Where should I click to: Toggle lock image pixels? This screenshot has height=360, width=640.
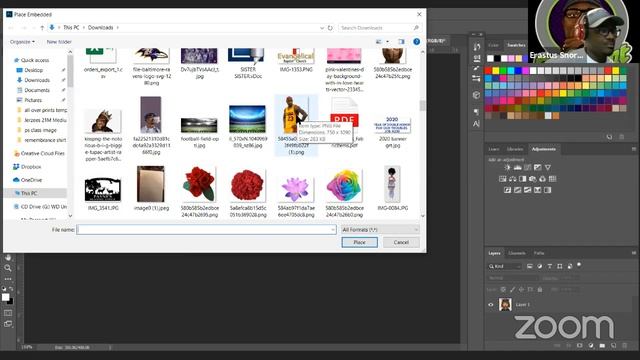[512, 289]
